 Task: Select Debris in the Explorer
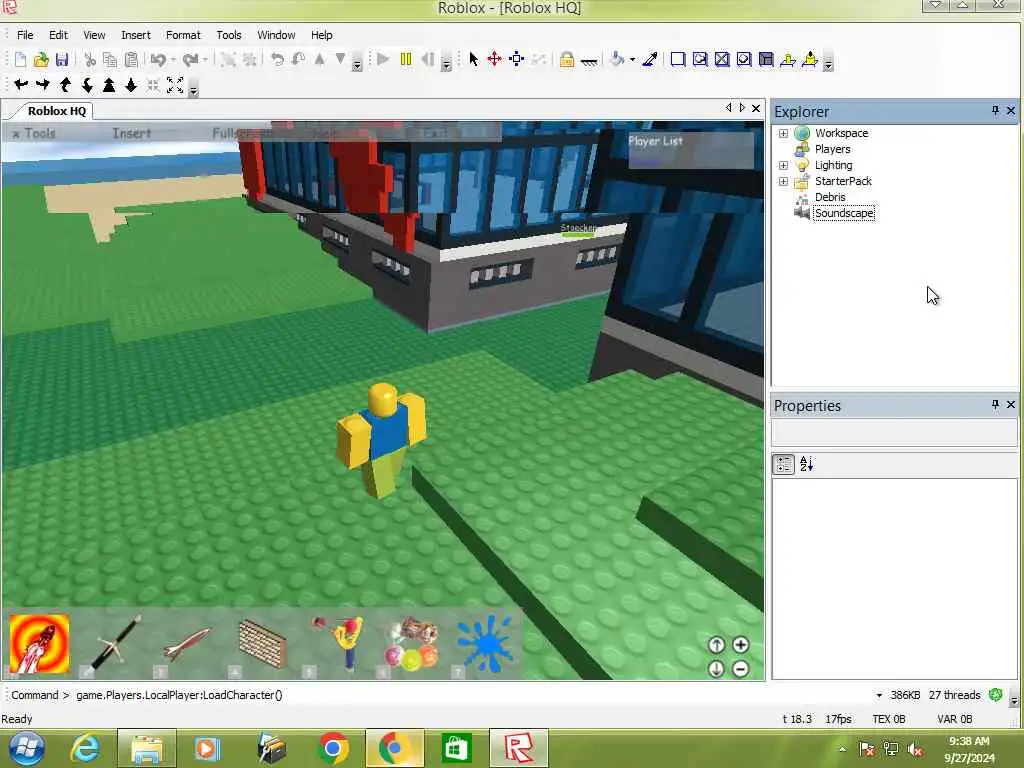coord(829,197)
